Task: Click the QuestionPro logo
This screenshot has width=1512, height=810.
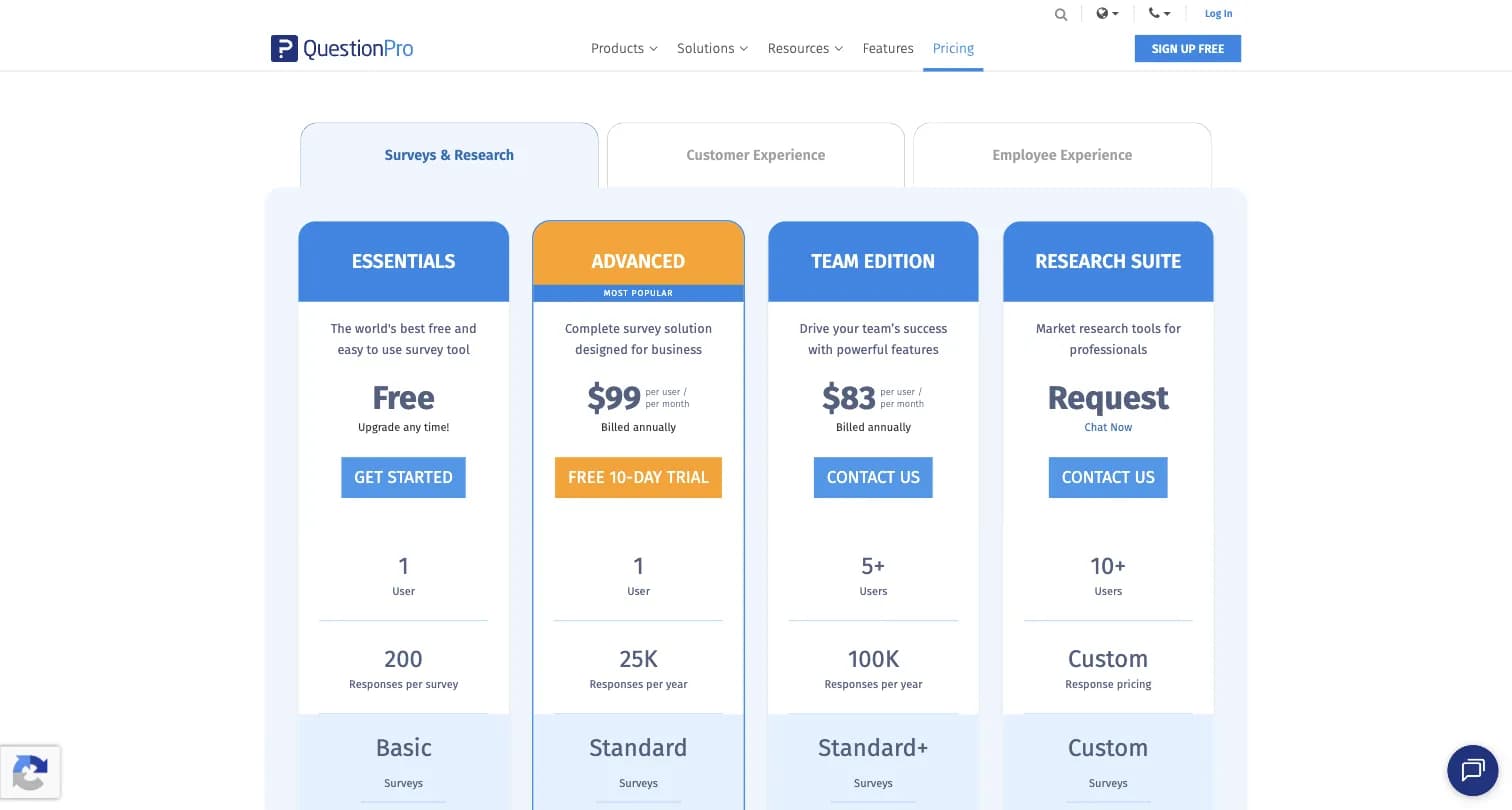Action: (342, 48)
